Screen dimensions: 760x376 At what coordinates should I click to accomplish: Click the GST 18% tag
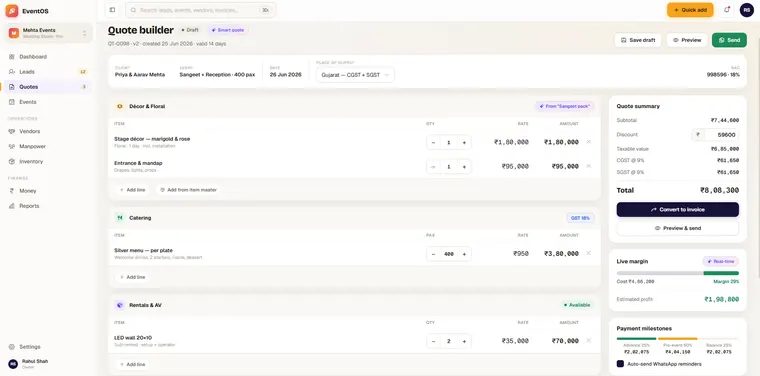580,218
